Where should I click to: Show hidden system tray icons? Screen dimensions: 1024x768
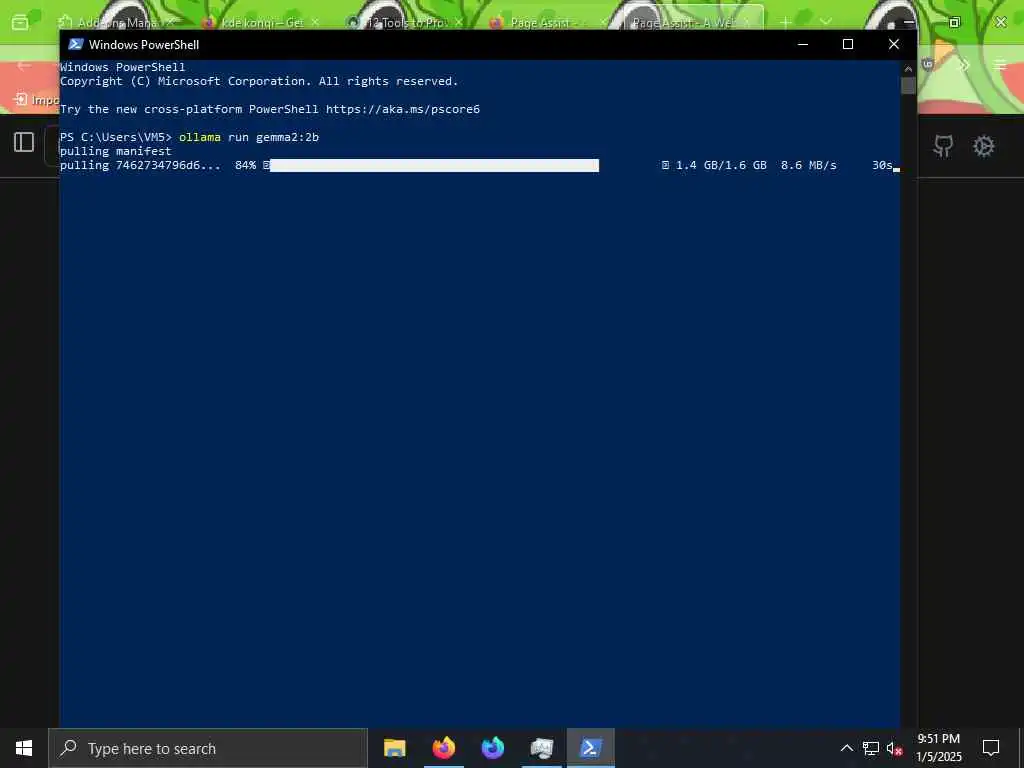point(846,748)
